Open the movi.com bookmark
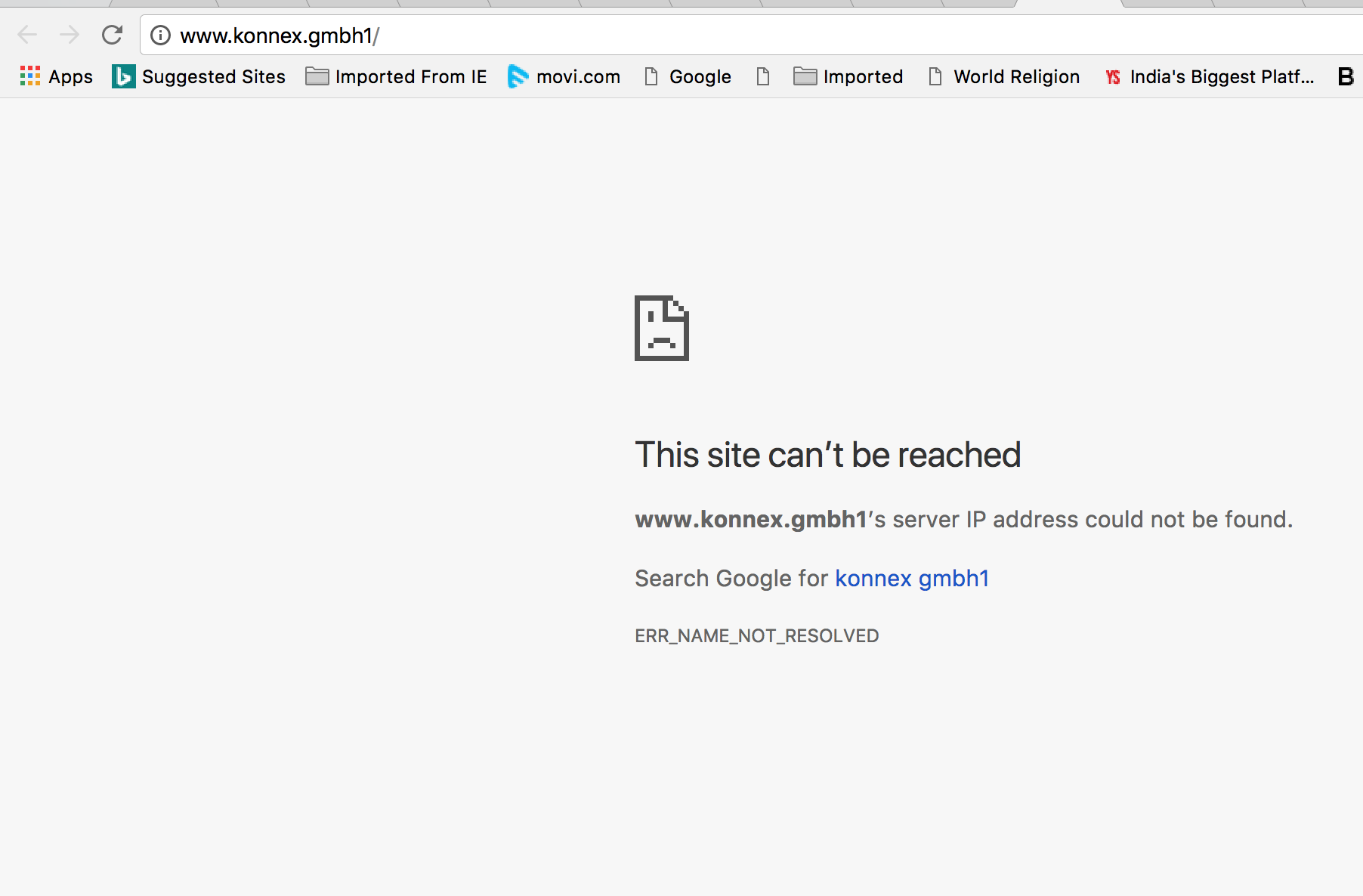 564,76
